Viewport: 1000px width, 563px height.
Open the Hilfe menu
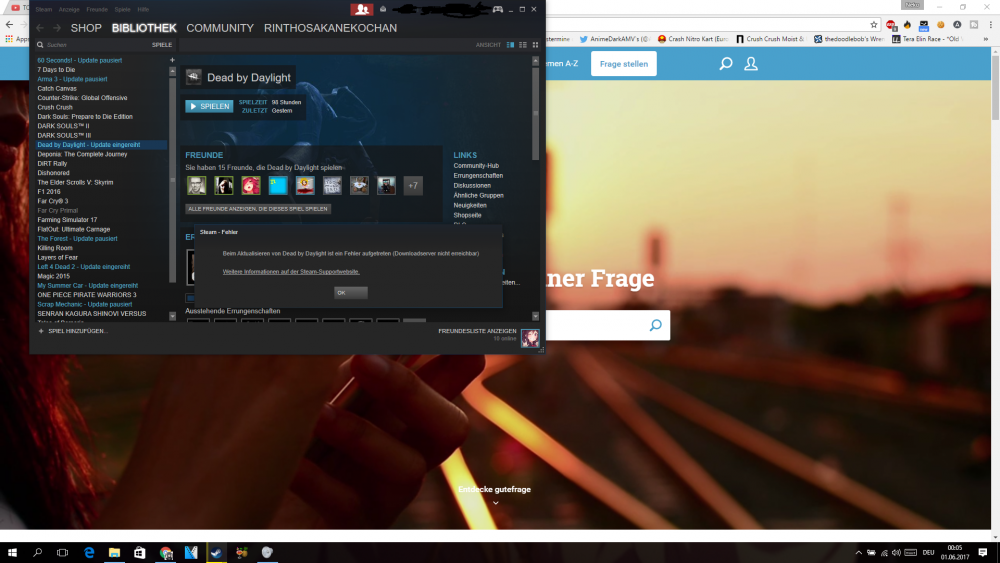point(143,10)
